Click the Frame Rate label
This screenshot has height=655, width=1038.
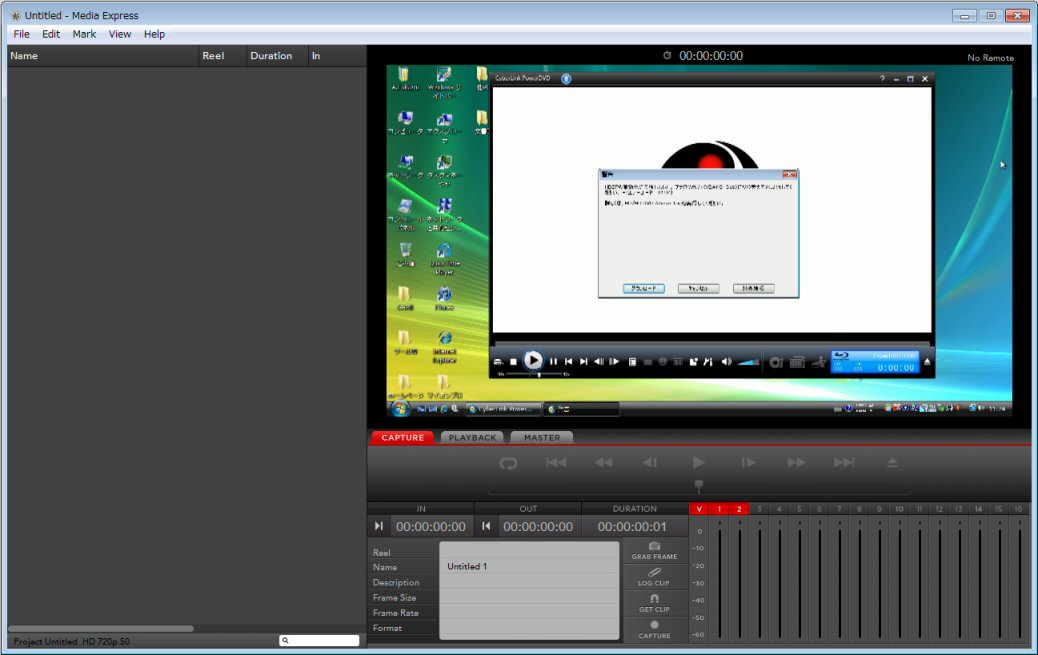click(395, 613)
